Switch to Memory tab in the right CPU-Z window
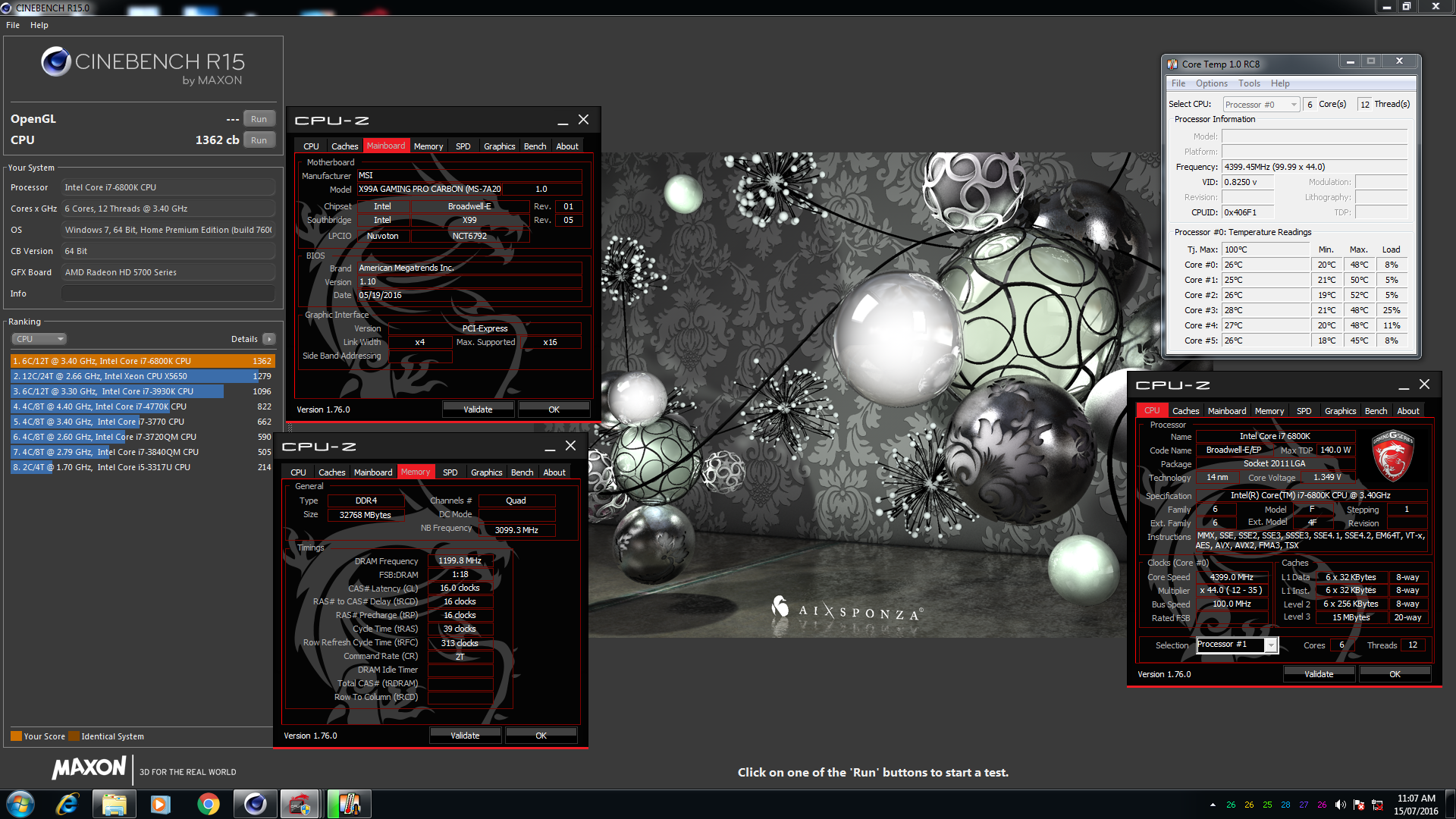The height and width of the screenshot is (819, 1456). 1269,411
